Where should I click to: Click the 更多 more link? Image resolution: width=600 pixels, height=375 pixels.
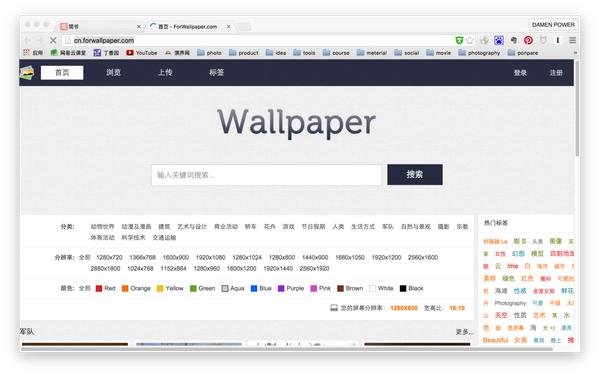(x=464, y=332)
